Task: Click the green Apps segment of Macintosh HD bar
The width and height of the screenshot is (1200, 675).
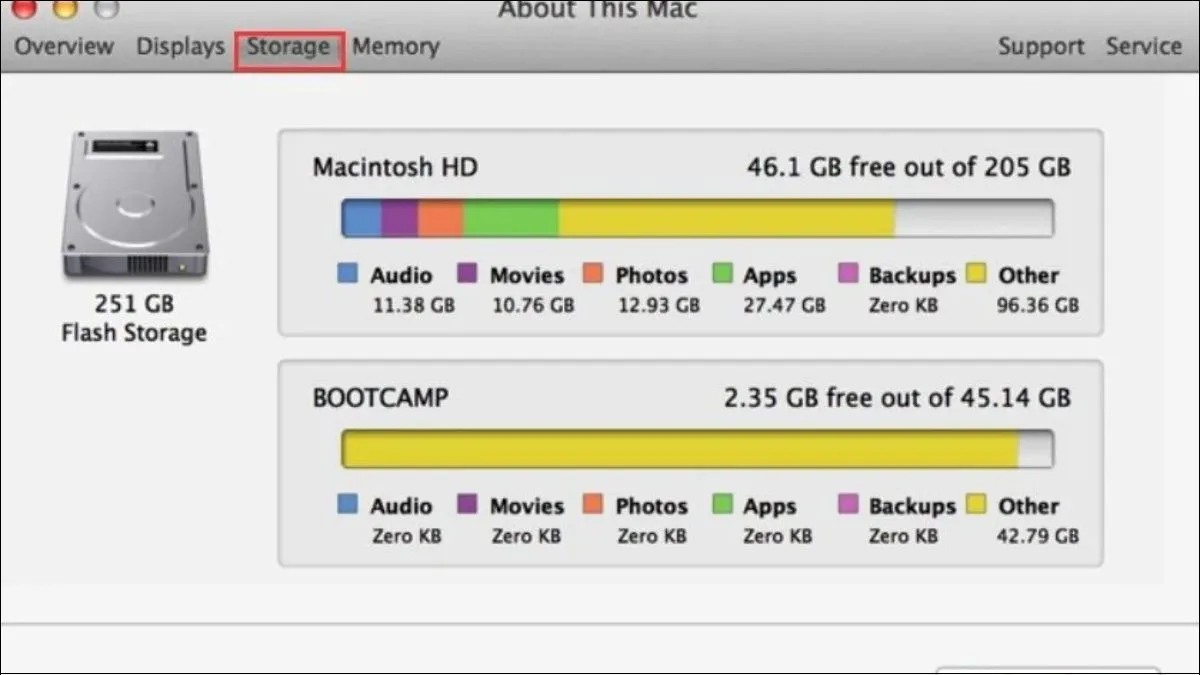Action: (x=510, y=218)
